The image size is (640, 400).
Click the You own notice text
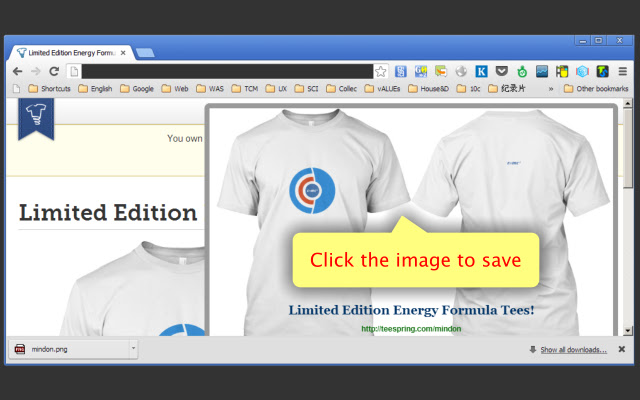[x=184, y=138]
